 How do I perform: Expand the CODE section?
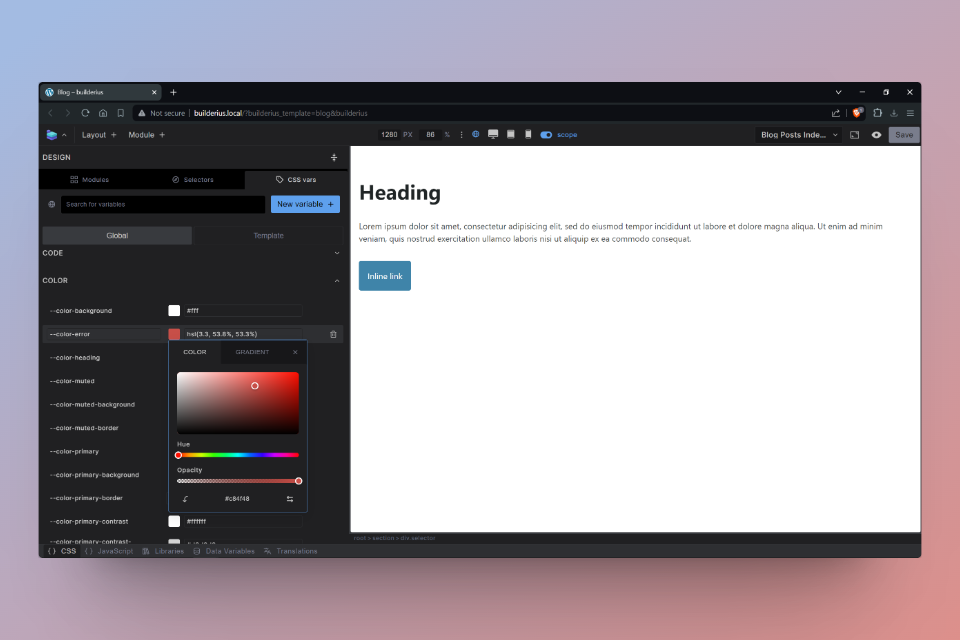point(336,253)
